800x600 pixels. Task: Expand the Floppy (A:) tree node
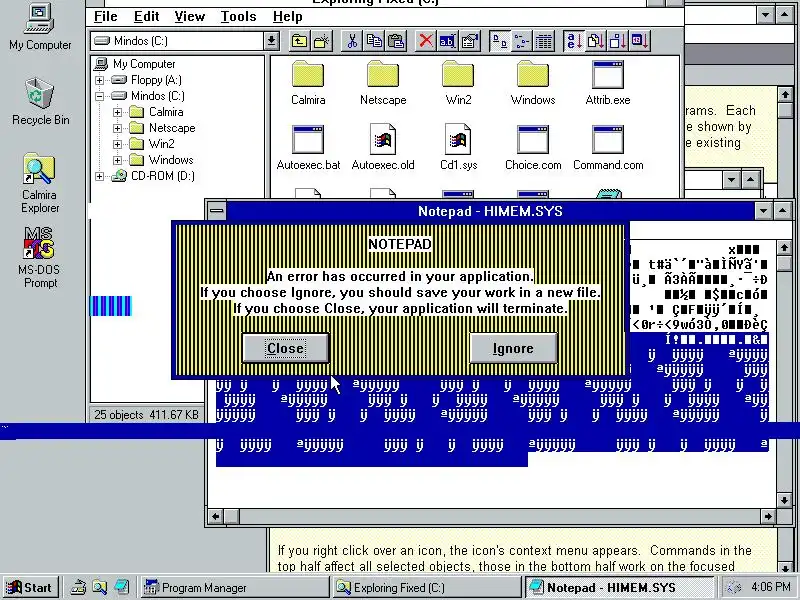pos(99,80)
